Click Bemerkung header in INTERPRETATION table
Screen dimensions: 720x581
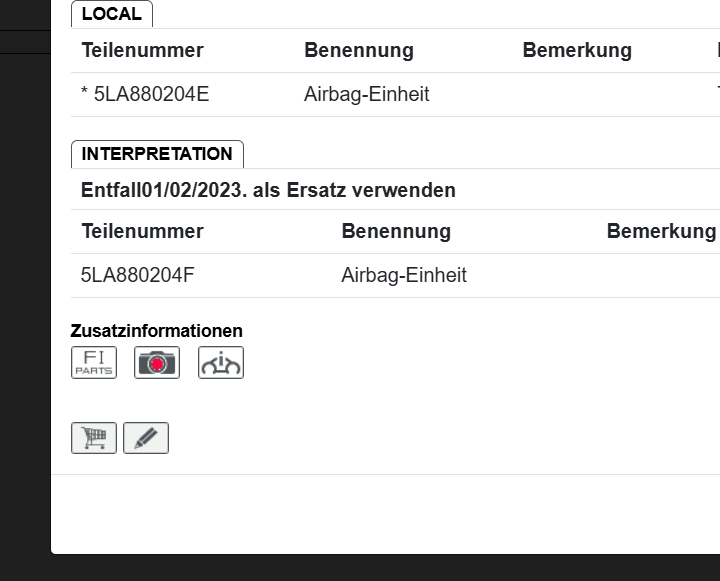661,231
